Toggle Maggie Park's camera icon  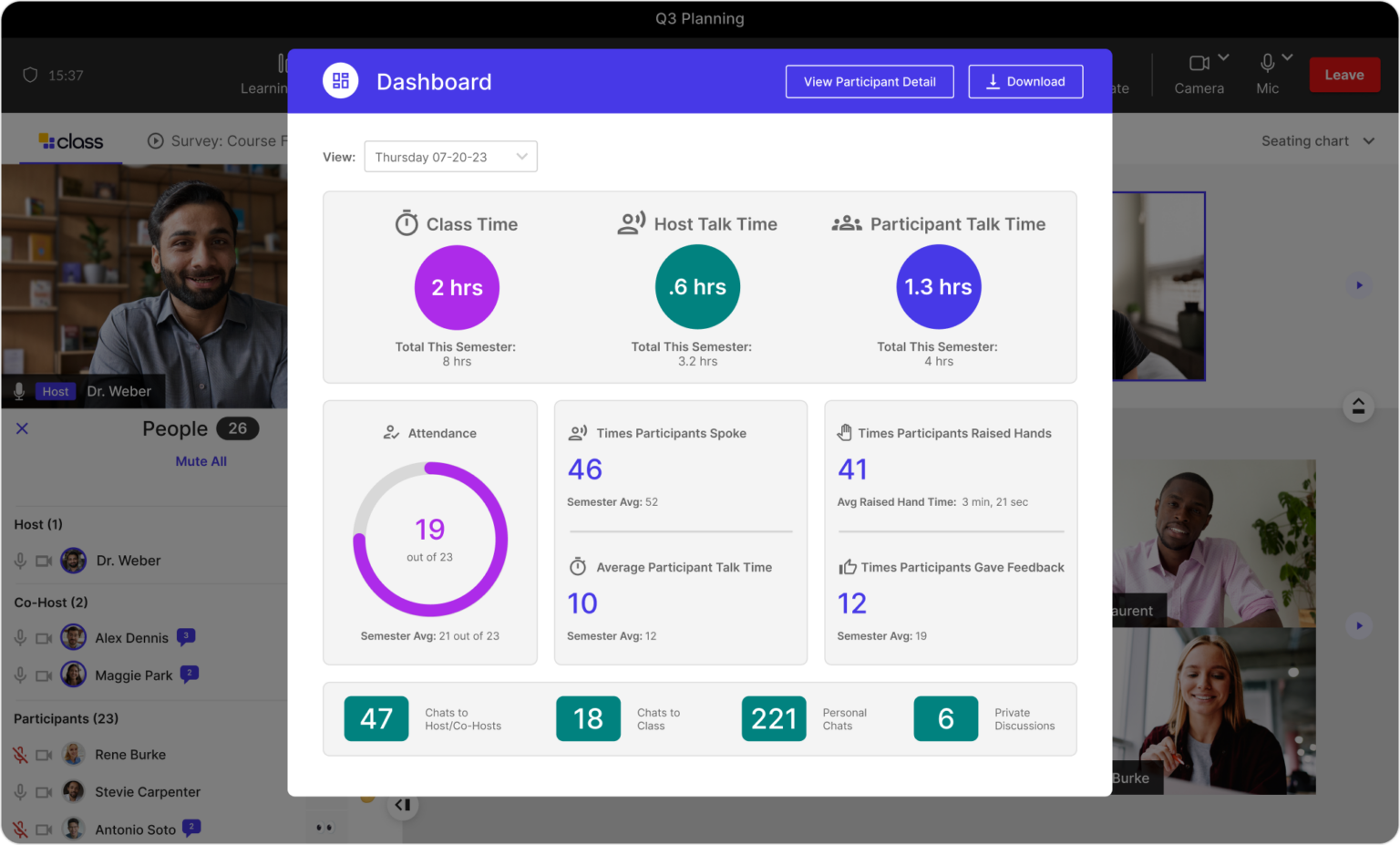pos(44,675)
